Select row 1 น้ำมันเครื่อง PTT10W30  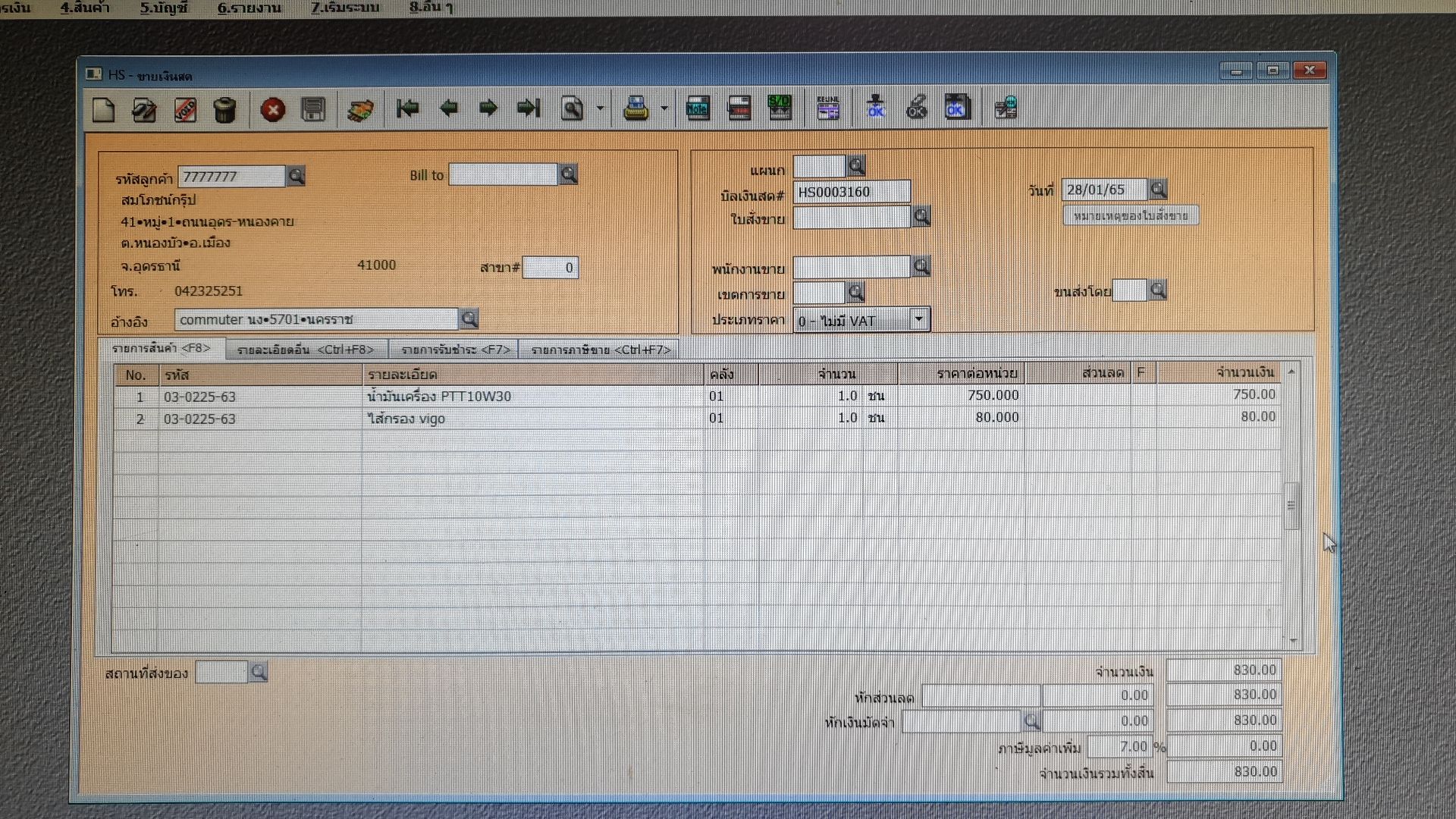point(698,396)
